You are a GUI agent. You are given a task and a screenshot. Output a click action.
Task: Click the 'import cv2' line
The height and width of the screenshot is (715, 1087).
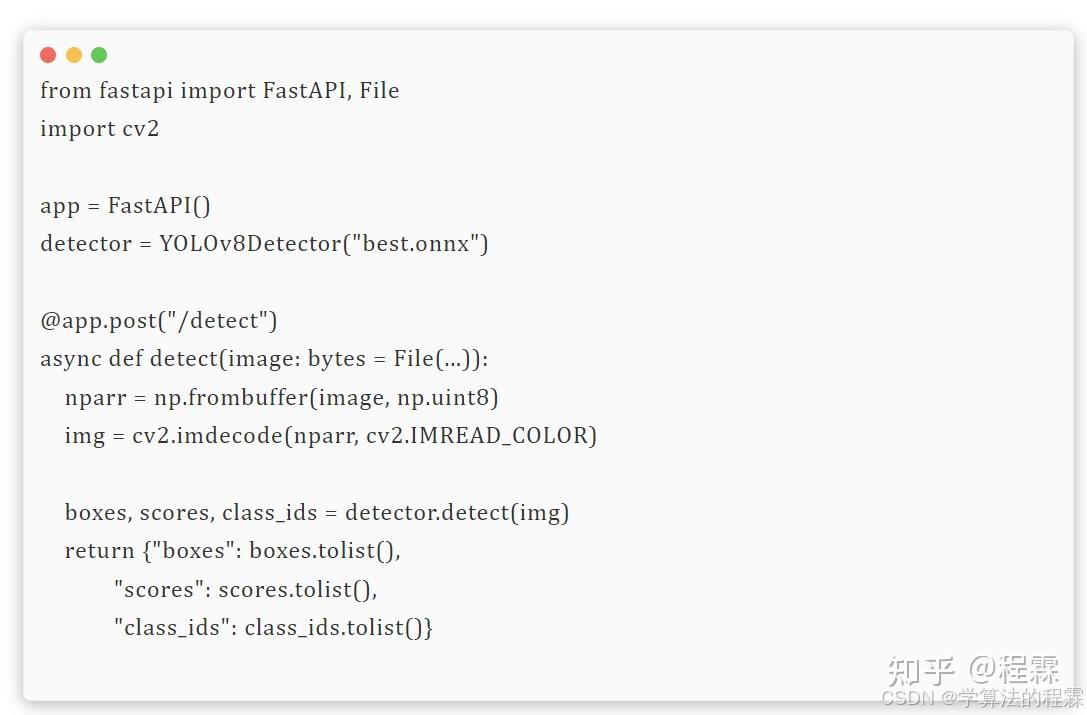pyautogui.click(x=100, y=129)
